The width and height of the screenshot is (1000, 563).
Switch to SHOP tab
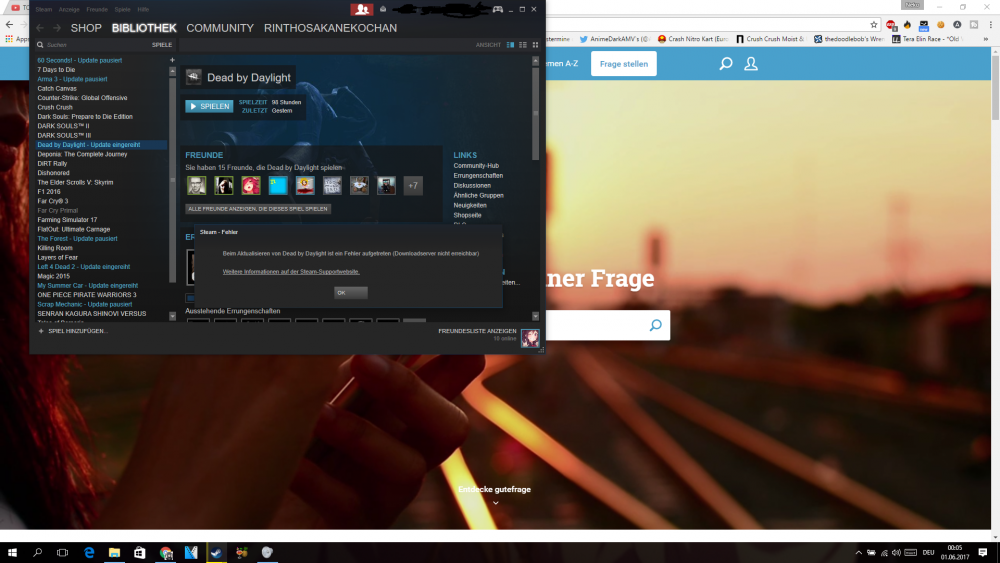pos(86,28)
